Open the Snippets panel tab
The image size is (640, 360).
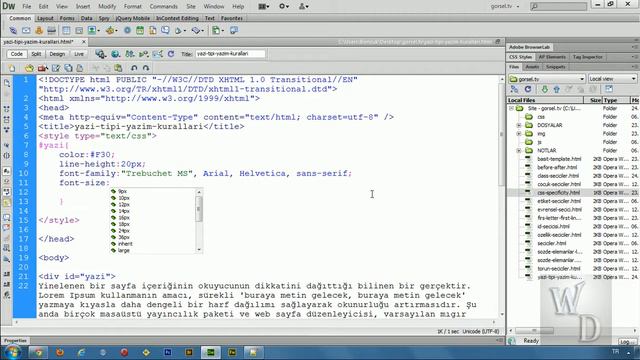[x=556, y=67]
